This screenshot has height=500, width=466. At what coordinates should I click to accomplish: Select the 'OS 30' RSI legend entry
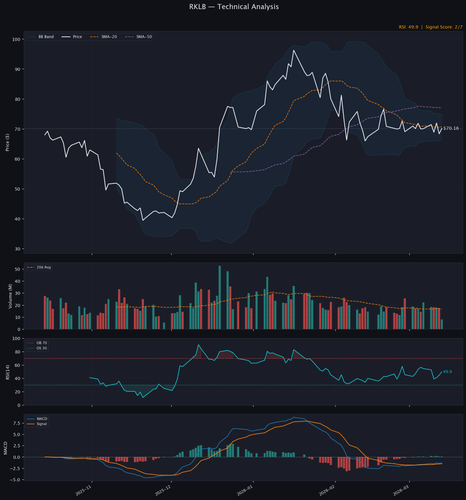37,348
